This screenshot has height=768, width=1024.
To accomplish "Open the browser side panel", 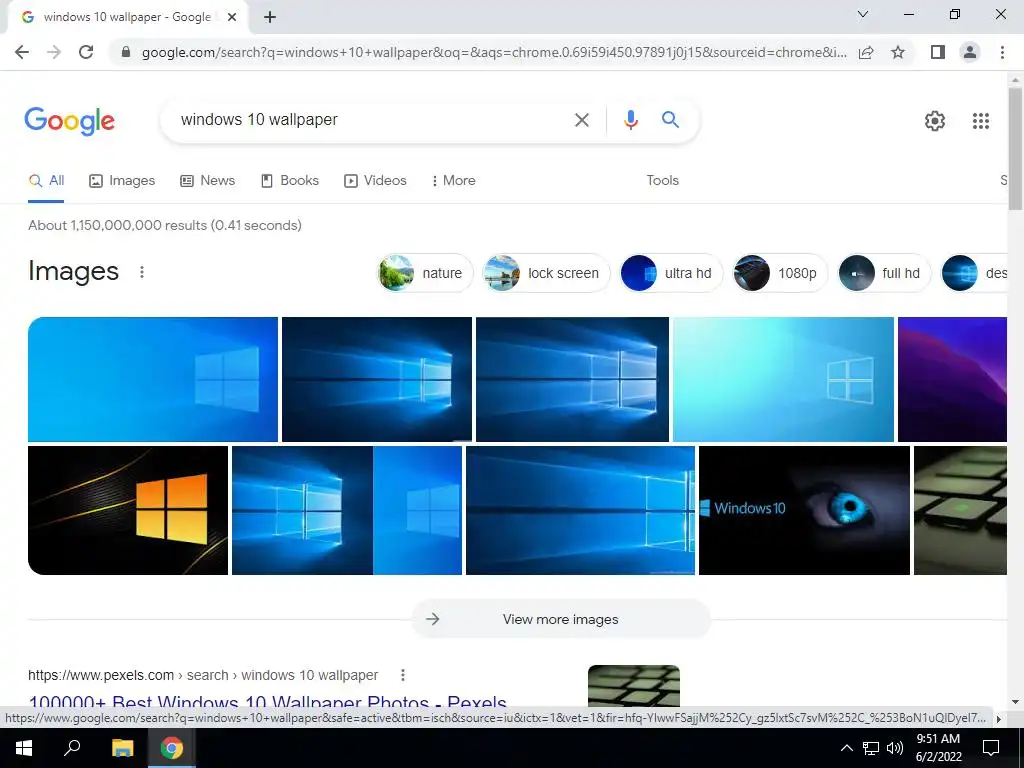I will [938, 52].
